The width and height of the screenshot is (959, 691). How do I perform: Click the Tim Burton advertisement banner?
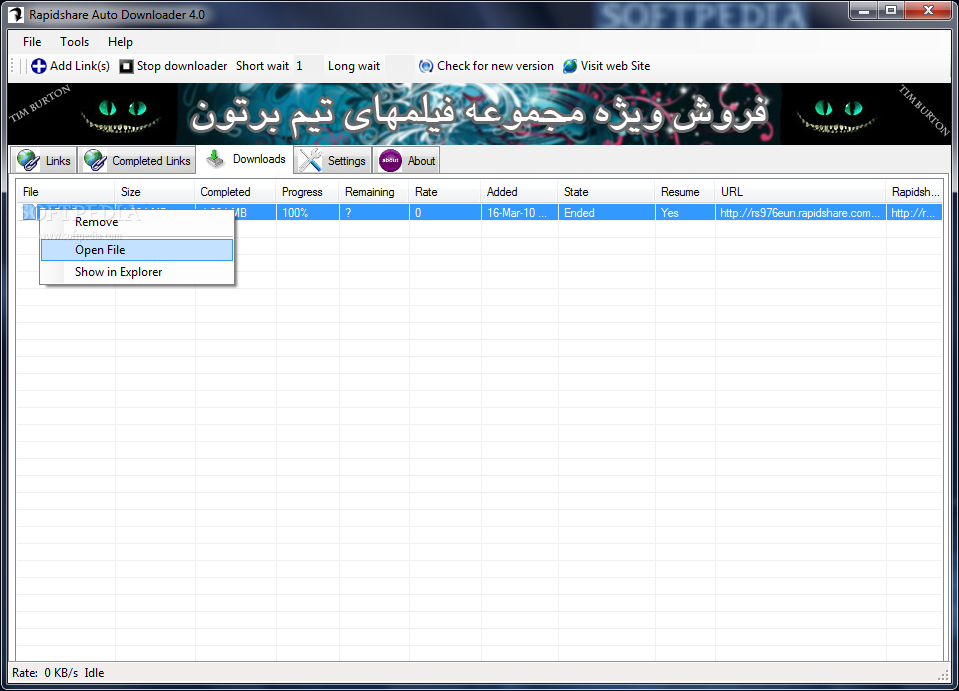[479, 114]
